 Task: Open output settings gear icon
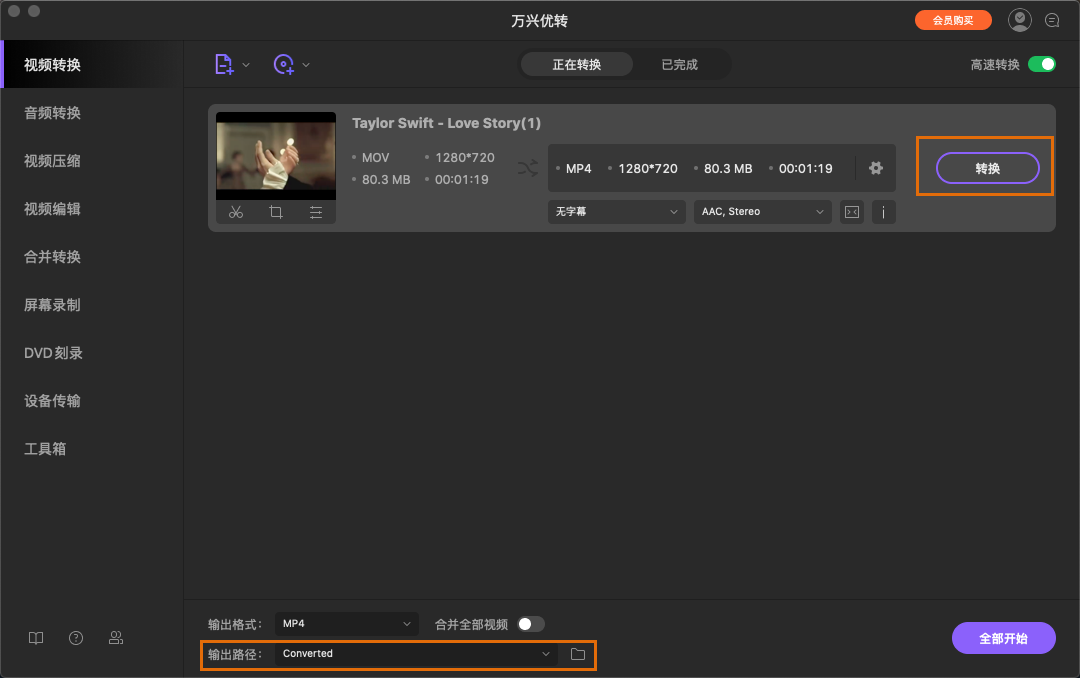click(x=876, y=168)
